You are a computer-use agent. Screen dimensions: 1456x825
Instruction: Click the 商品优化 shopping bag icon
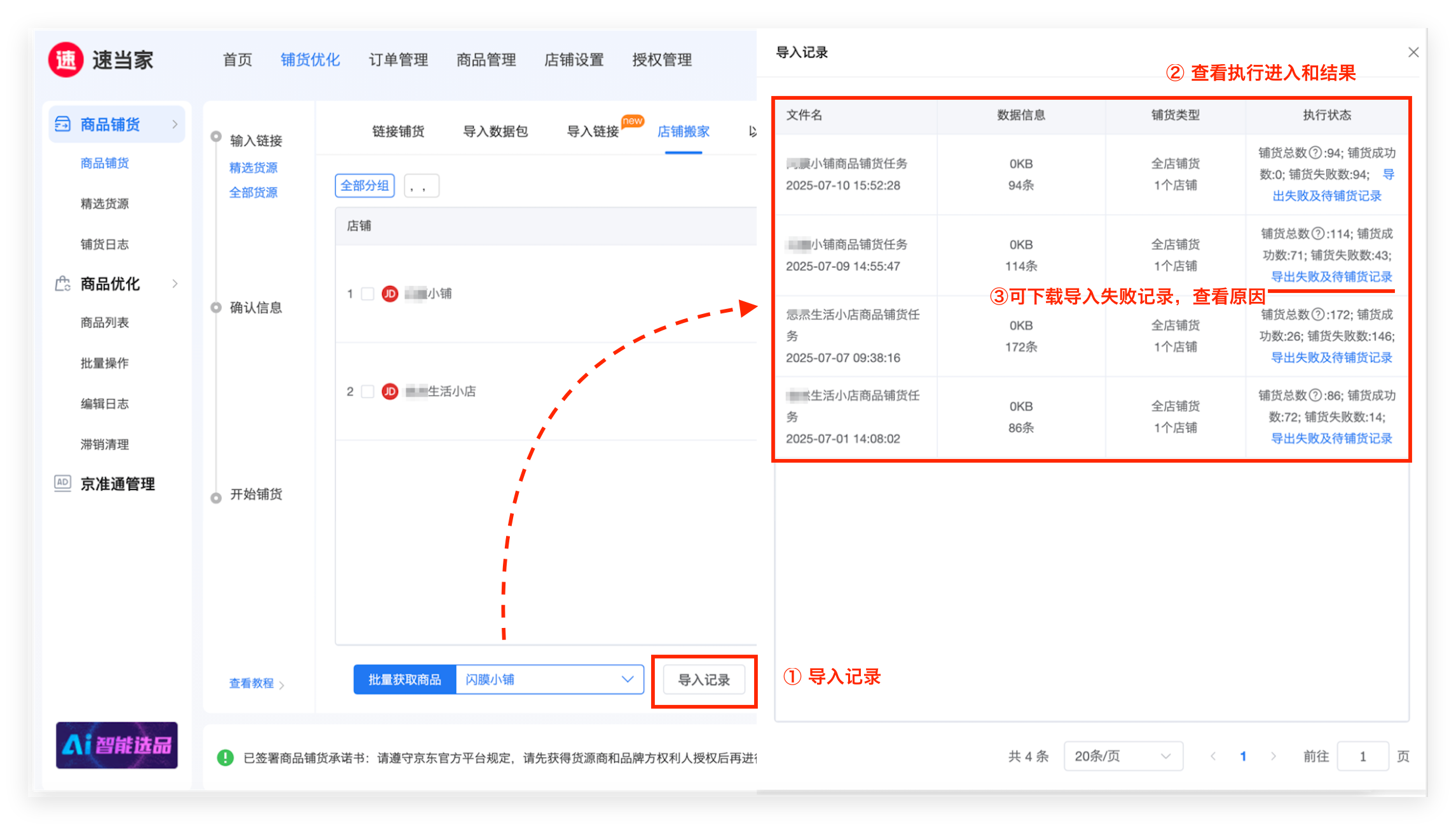[x=62, y=283]
